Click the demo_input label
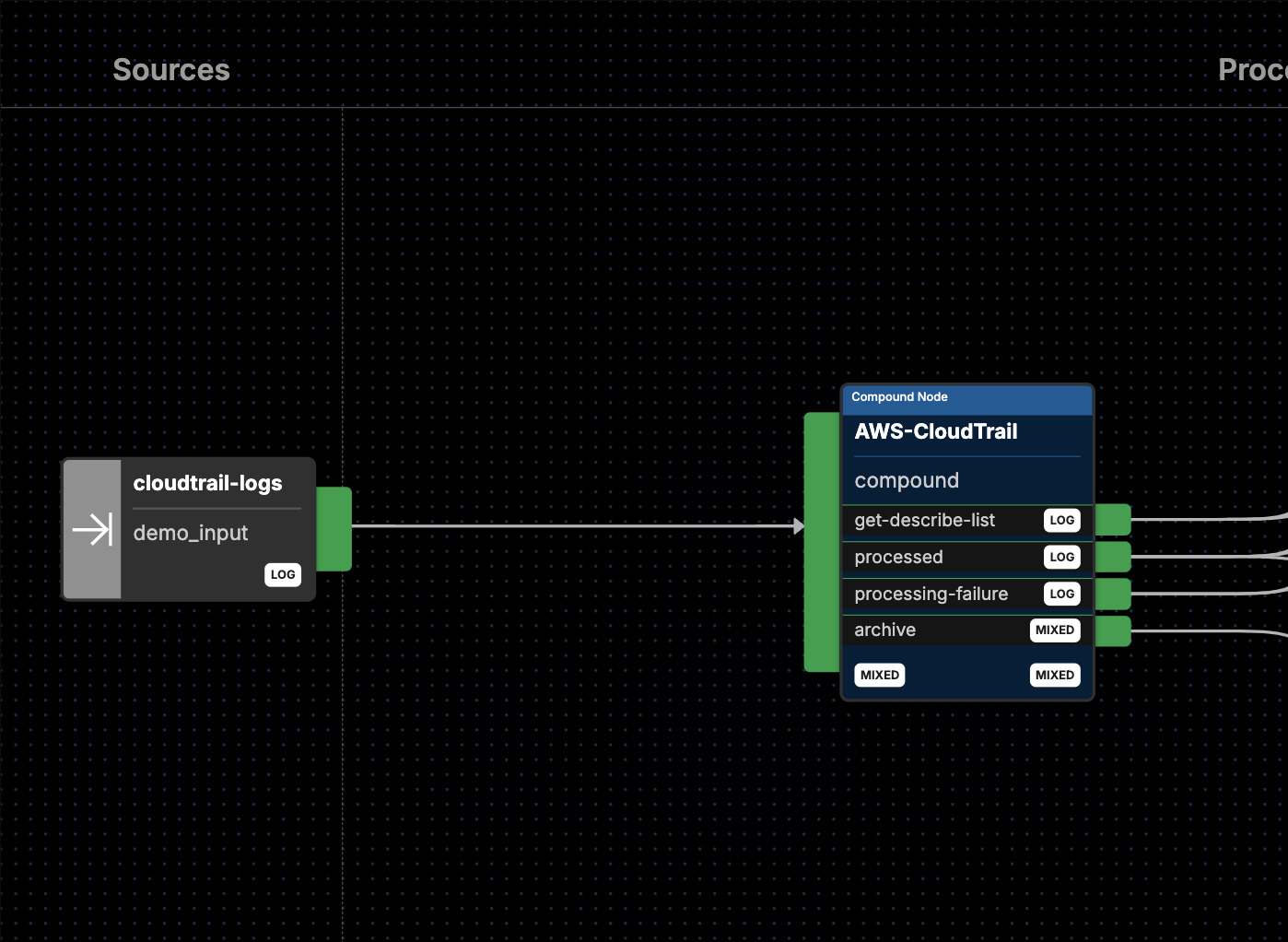The height and width of the screenshot is (942, 1288). click(191, 533)
